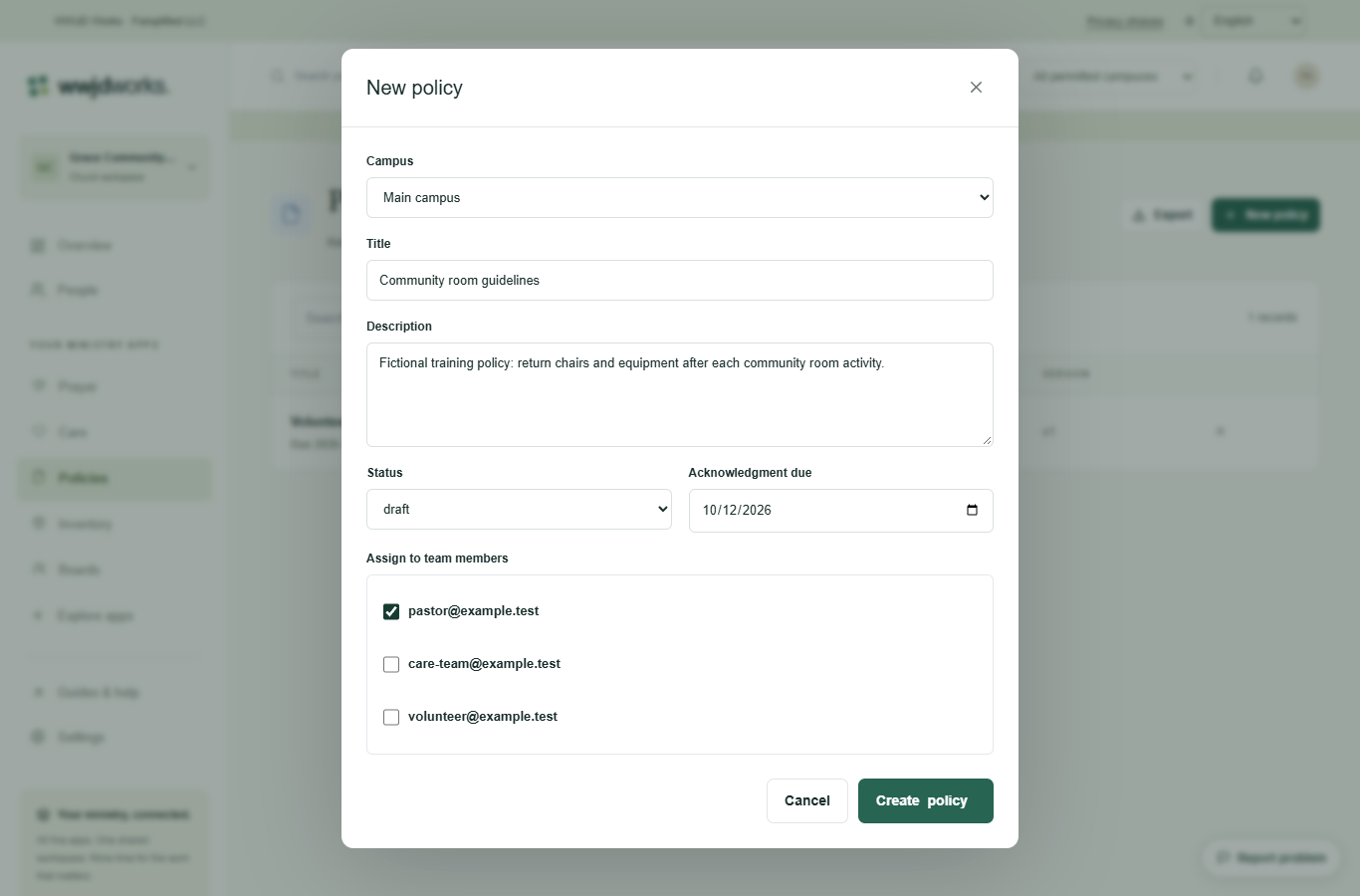1360x896 pixels.
Task: Expand the Grace Community workspace switcher
Action: pos(114,167)
